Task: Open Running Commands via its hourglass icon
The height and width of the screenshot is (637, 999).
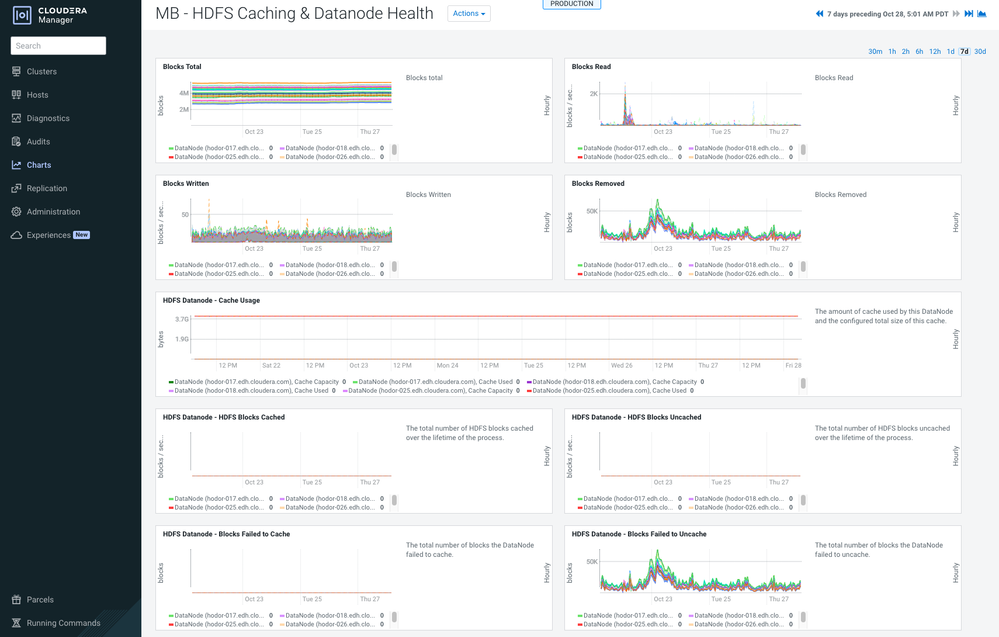Action: [17, 623]
